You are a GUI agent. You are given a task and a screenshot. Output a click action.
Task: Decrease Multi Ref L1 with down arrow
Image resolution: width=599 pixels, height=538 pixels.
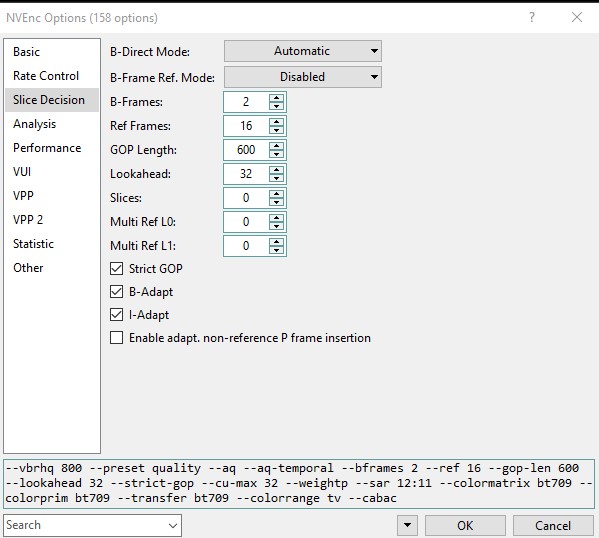(276, 250)
